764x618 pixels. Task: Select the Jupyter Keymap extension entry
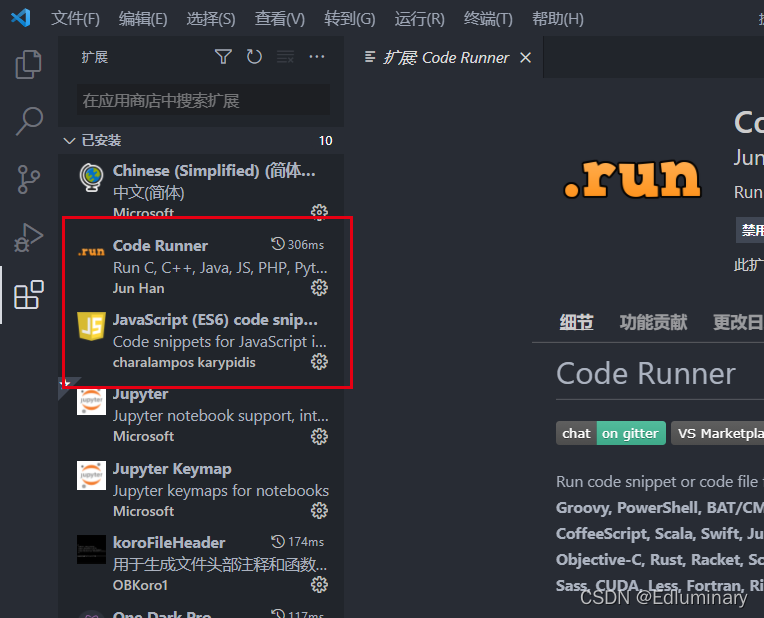(x=201, y=490)
